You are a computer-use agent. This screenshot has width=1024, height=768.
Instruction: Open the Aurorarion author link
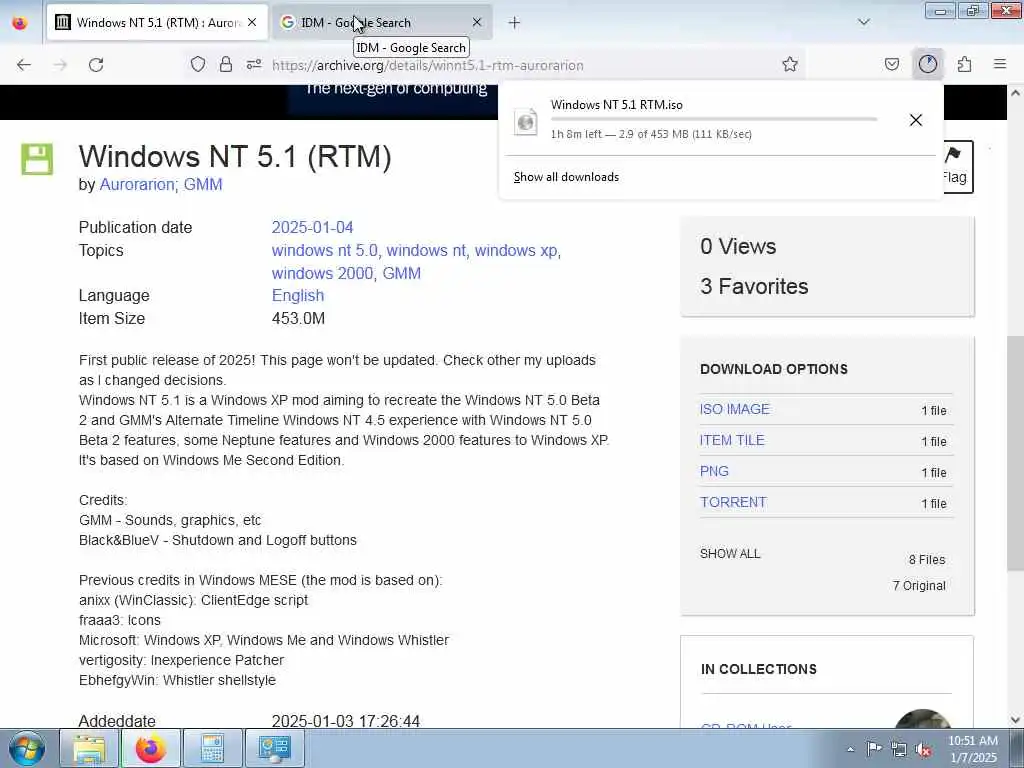[137, 184]
